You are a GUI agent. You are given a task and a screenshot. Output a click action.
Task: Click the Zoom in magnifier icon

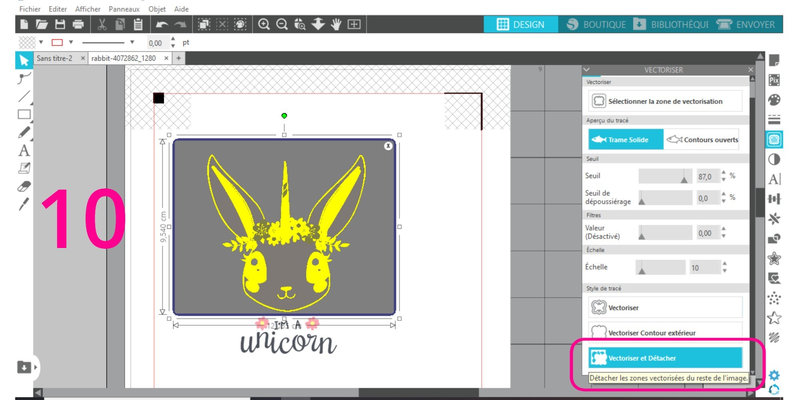pyautogui.click(x=264, y=23)
